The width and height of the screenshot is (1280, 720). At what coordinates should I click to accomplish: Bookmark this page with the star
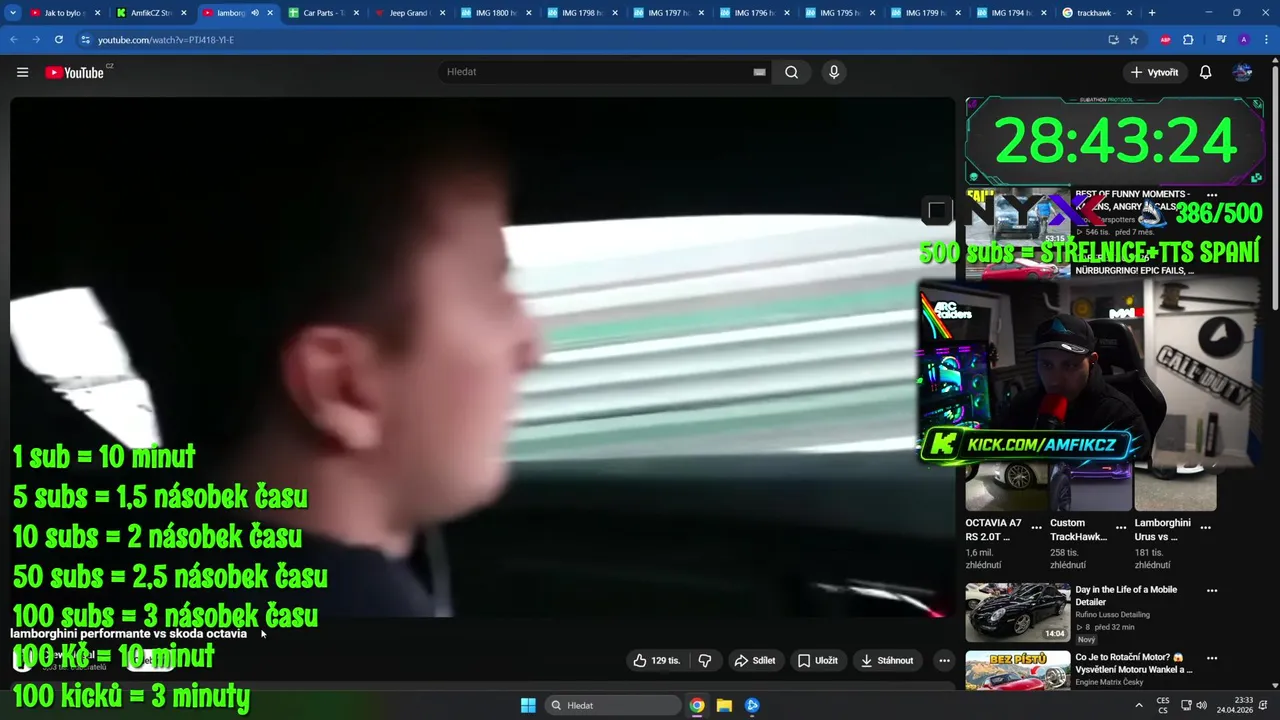click(x=1134, y=40)
